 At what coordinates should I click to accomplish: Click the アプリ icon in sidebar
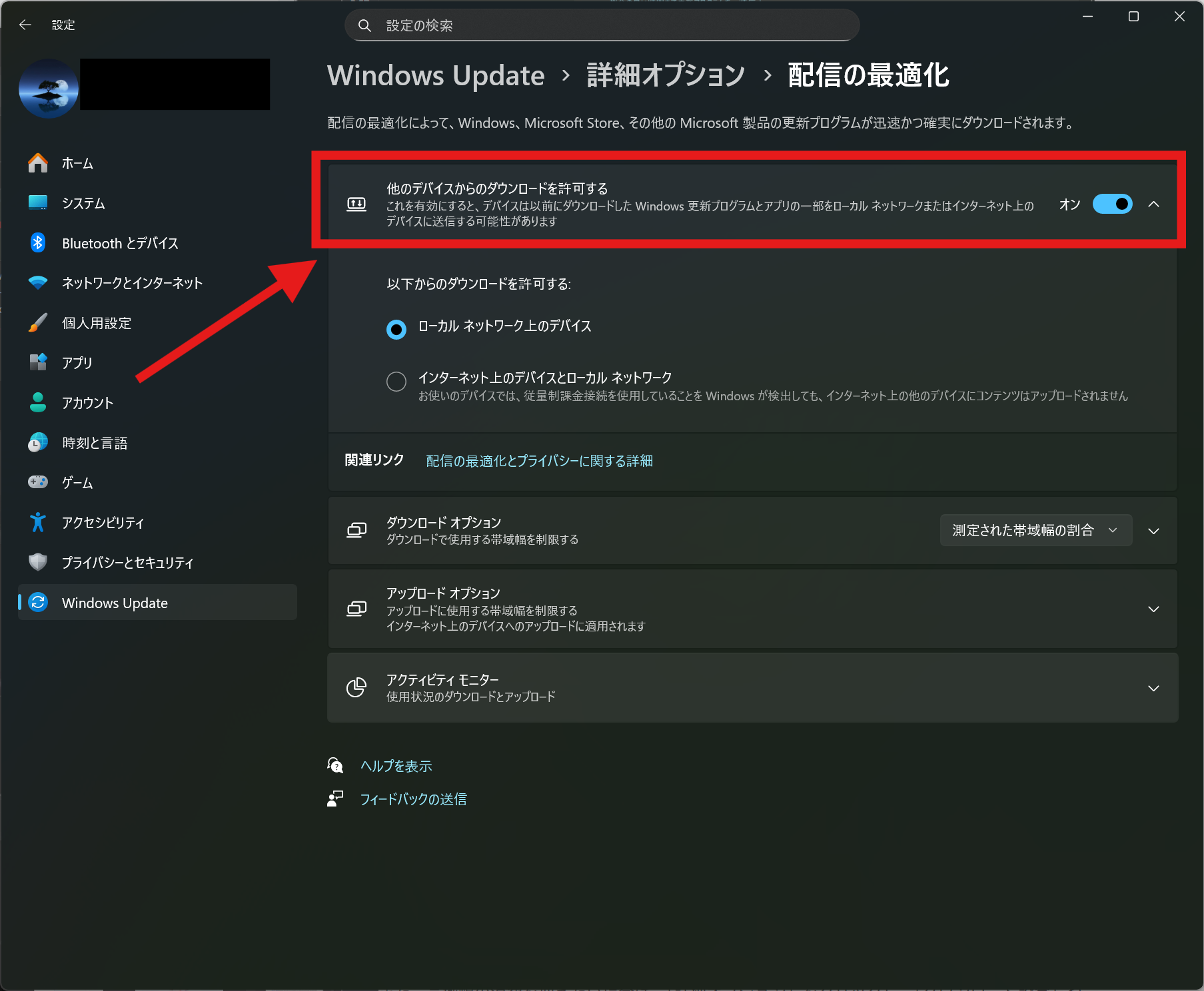[x=38, y=363]
